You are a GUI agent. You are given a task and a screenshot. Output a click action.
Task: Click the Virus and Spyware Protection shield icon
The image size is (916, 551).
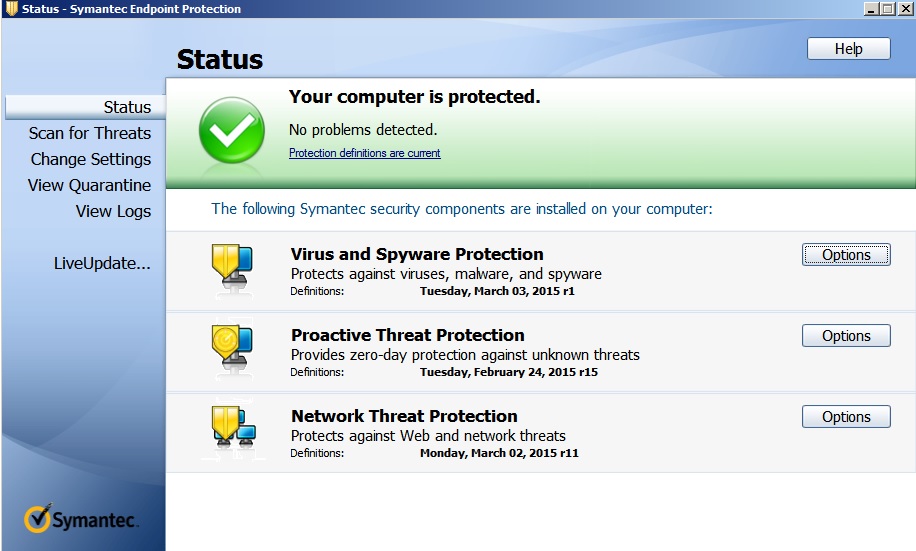click(x=232, y=268)
